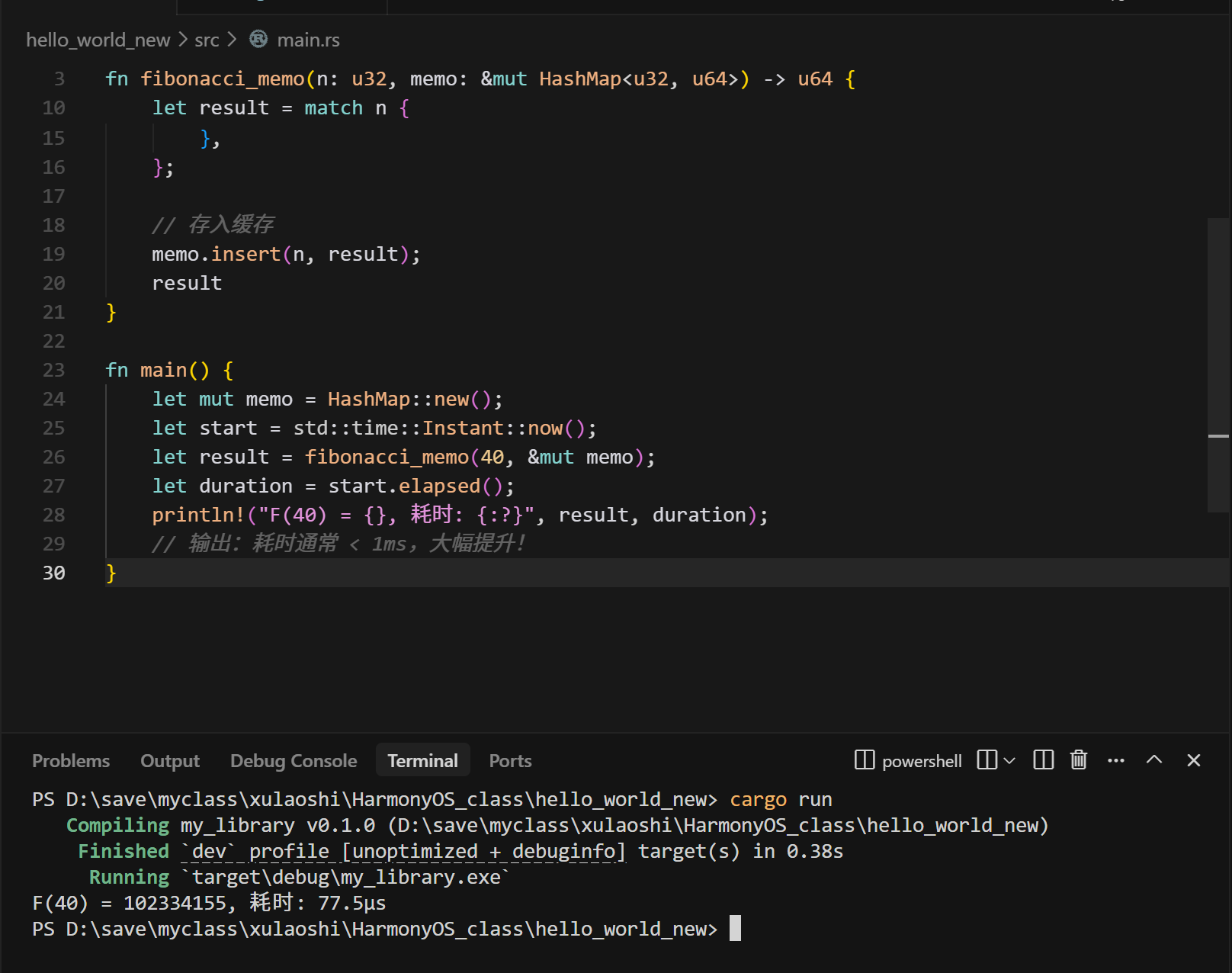Click the editor's vertical scrollbar slider
1232x973 pixels.
pyautogui.click(x=1218, y=364)
